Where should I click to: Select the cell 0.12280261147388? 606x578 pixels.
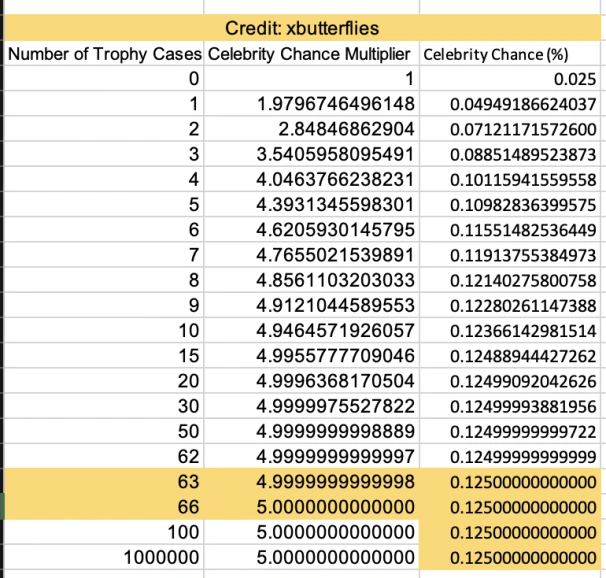click(x=510, y=305)
